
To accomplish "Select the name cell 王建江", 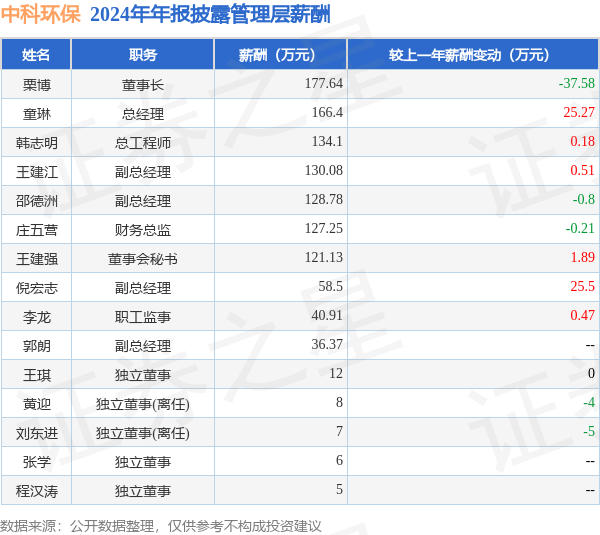I will coord(36,172).
